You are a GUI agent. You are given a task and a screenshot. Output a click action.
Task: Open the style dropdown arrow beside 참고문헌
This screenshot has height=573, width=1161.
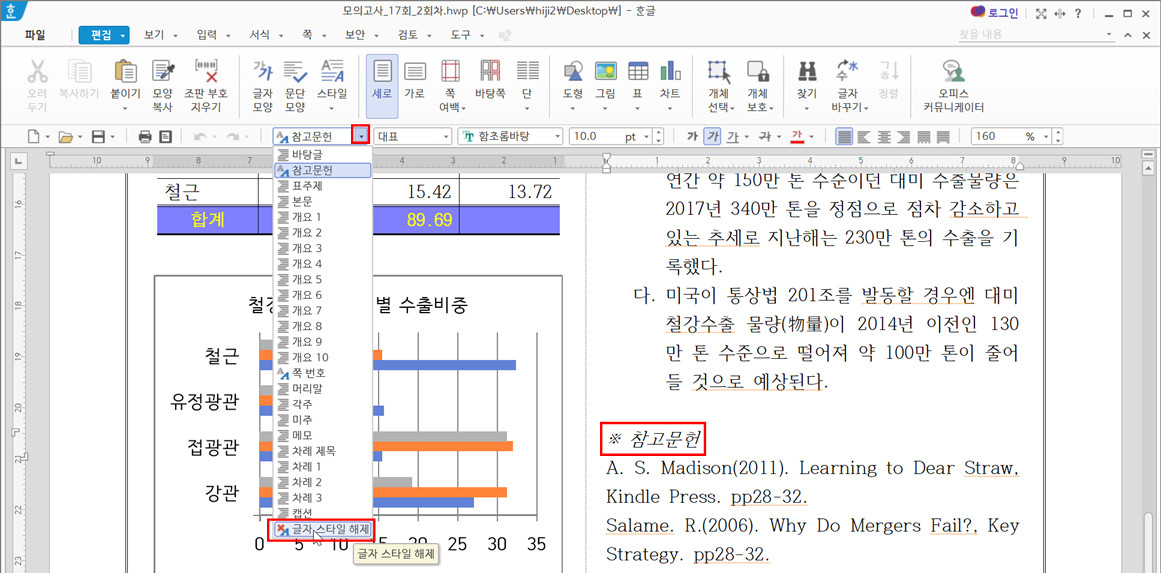[361, 136]
